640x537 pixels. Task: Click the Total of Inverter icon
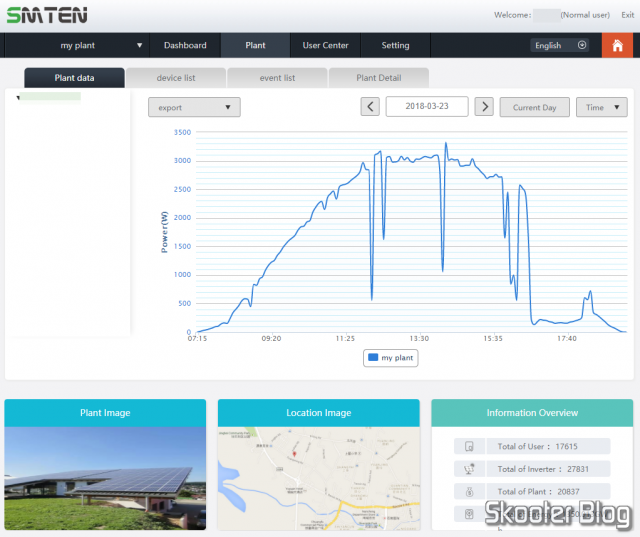pyautogui.click(x=469, y=469)
